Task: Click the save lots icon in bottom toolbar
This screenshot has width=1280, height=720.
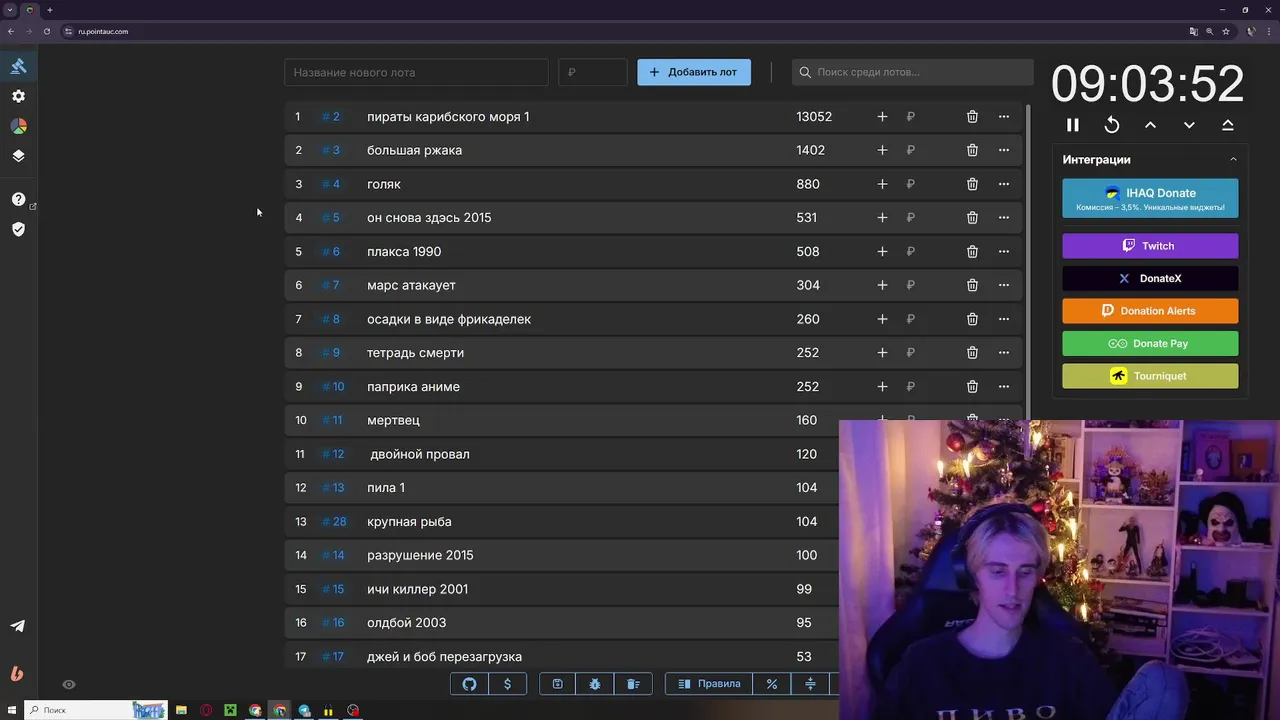Action: pyautogui.click(x=557, y=684)
